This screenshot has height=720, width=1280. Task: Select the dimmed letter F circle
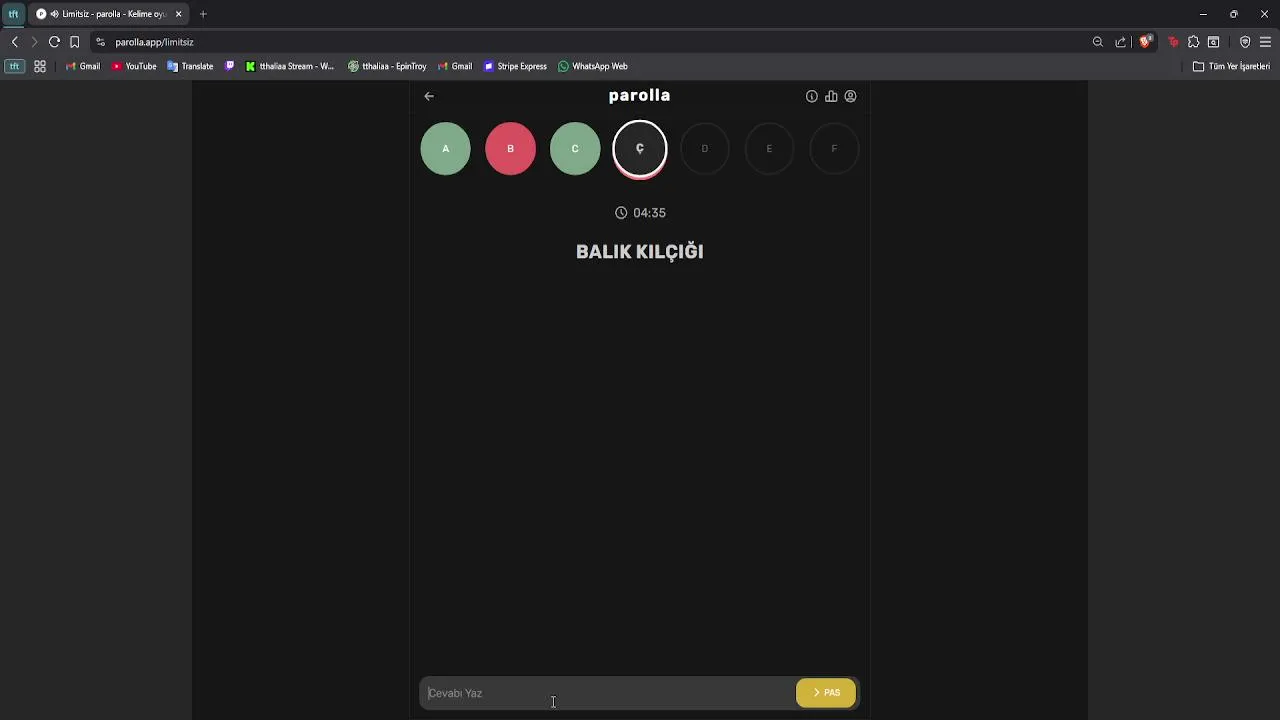coord(834,148)
